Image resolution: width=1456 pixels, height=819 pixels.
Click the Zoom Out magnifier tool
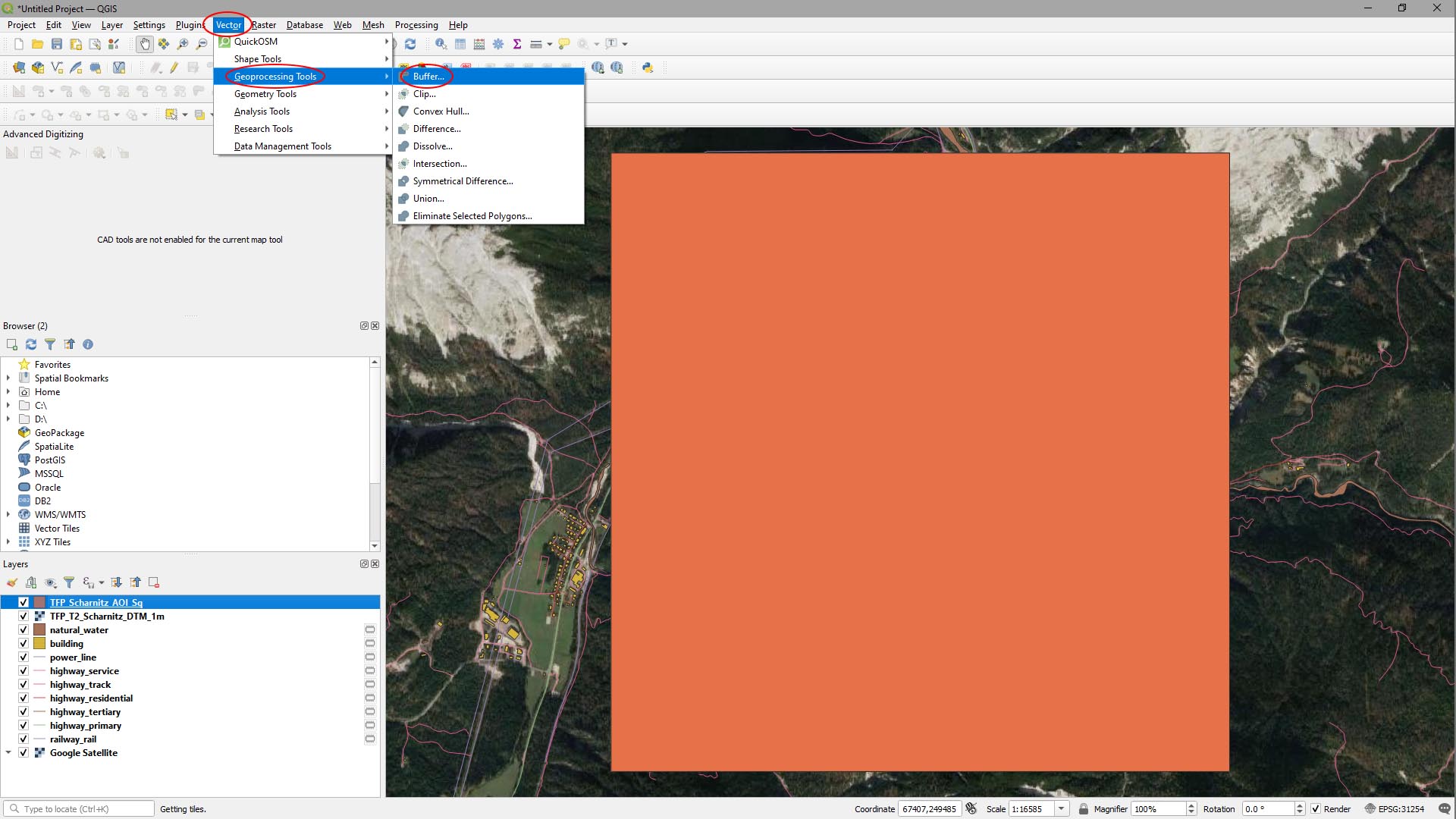coord(202,44)
